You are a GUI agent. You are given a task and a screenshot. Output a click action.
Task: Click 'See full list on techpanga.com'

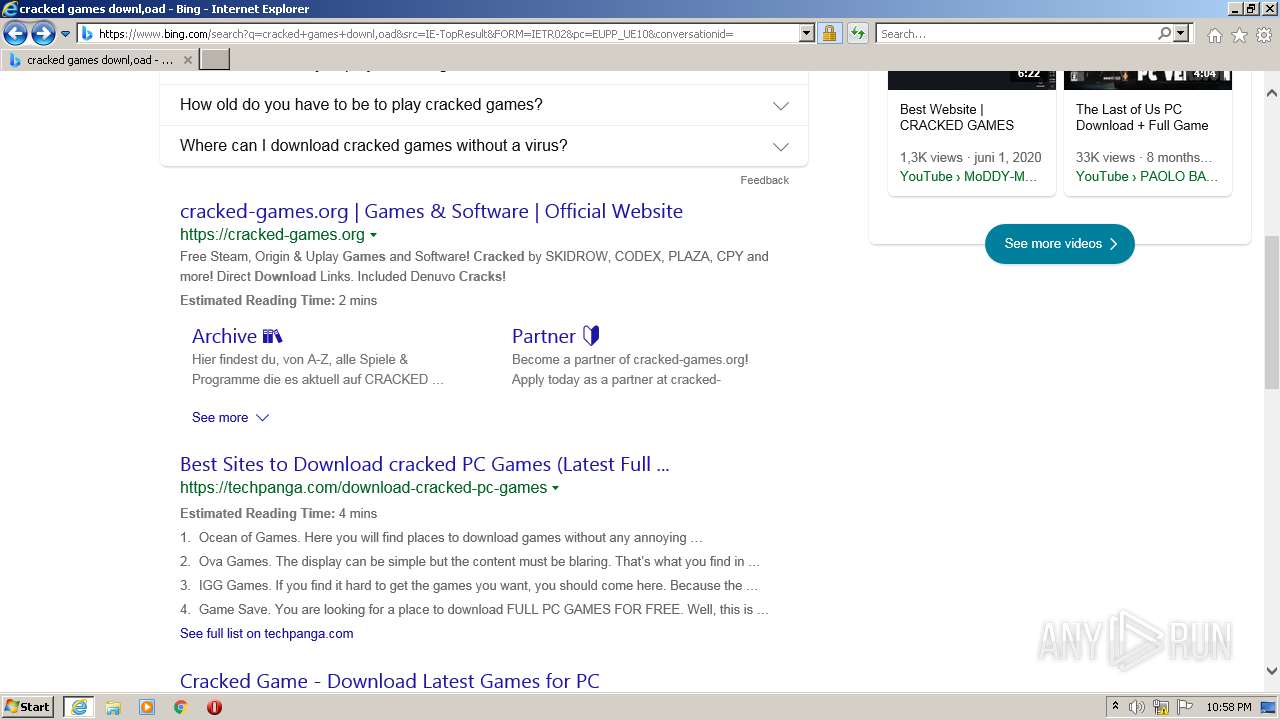266,633
